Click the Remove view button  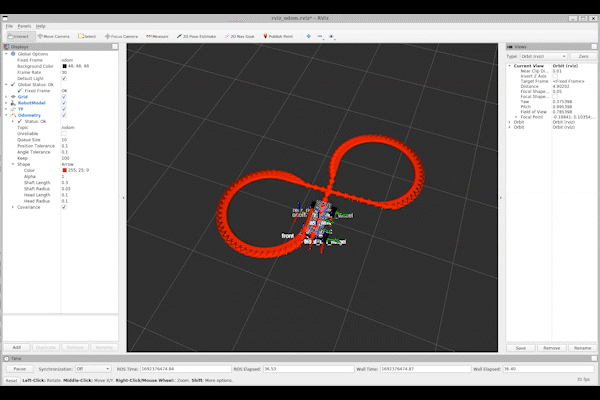[x=551, y=348]
